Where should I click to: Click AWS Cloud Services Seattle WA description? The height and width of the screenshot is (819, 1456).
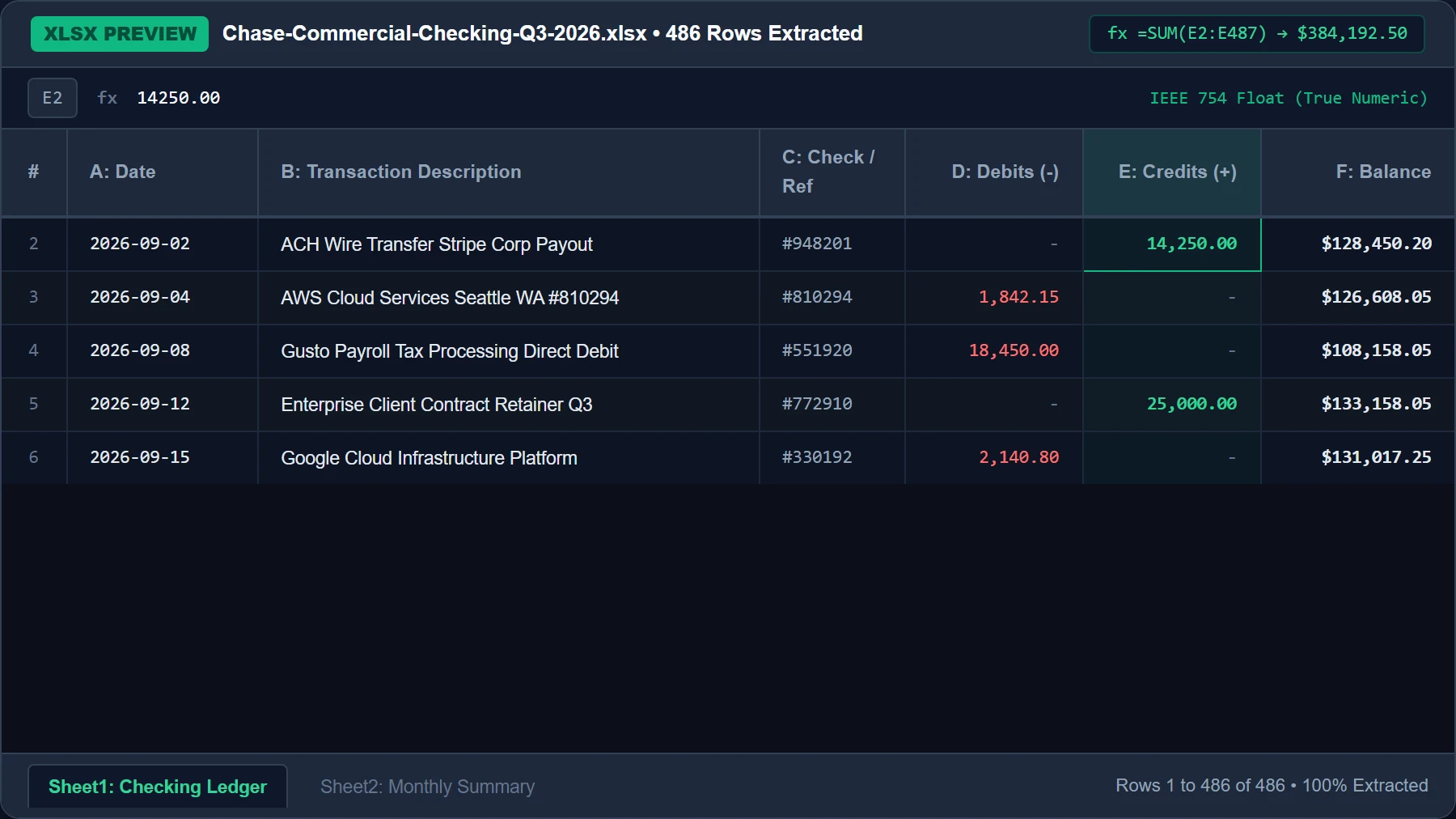tap(450, 298)
